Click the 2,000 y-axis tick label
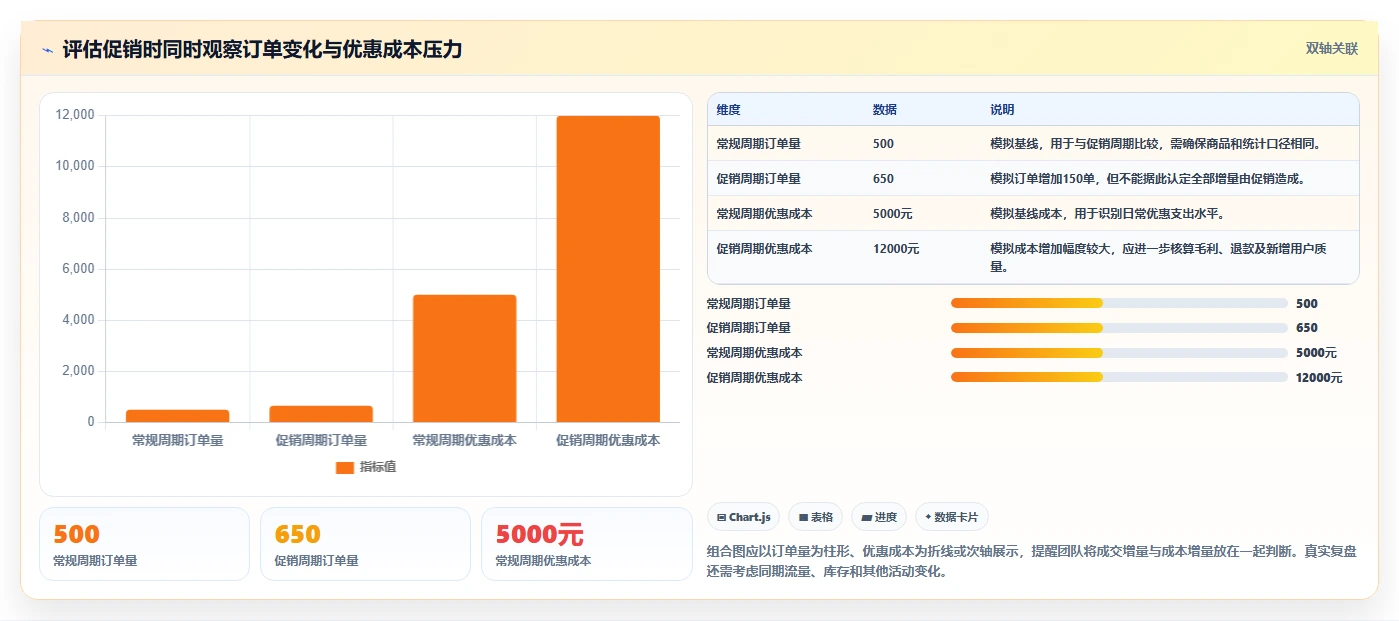Screen dimensions: 1399x621 click(78, 371)
